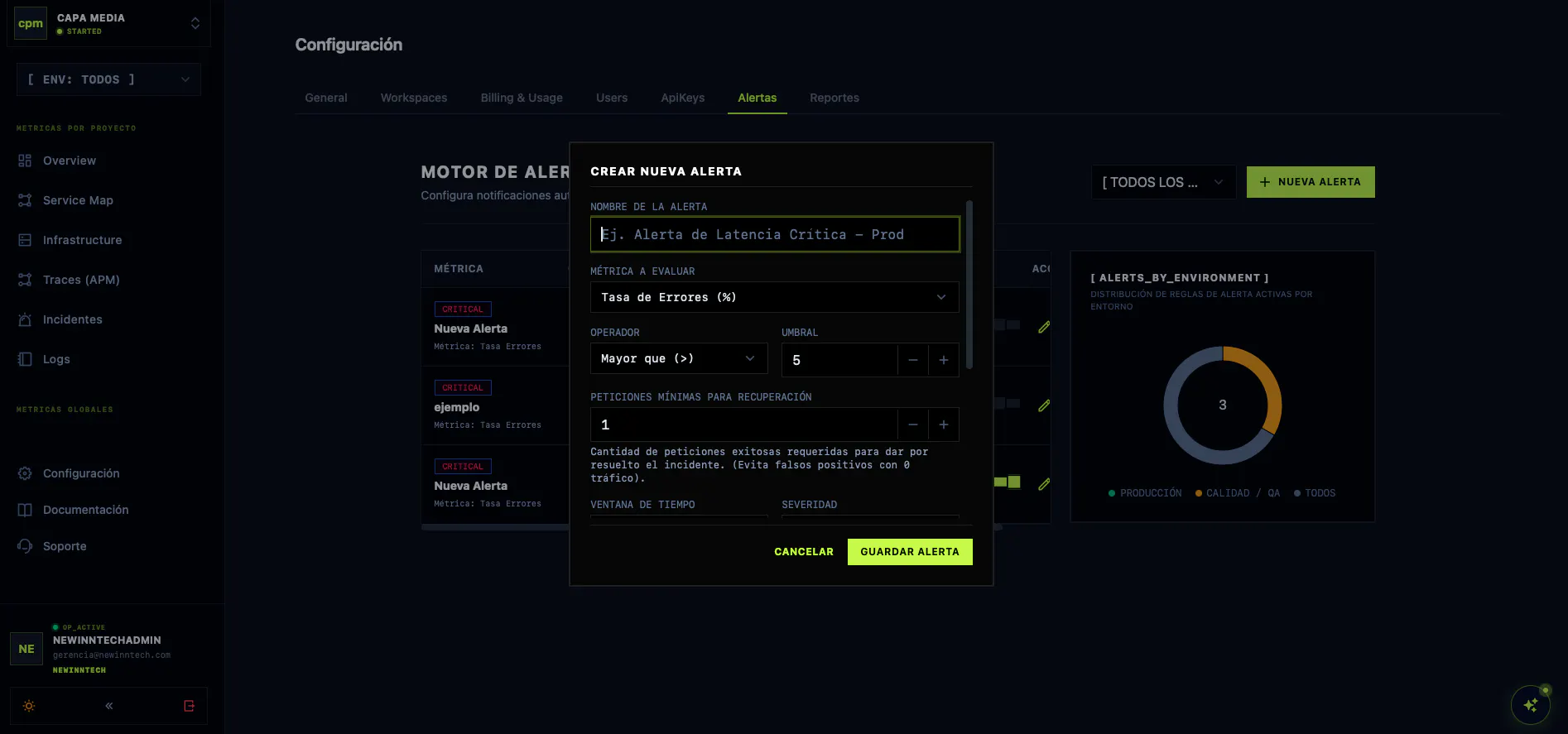Click Cancelar in the alert dialog
This screenshot has height=734, width=1568.
coord(804,552)
